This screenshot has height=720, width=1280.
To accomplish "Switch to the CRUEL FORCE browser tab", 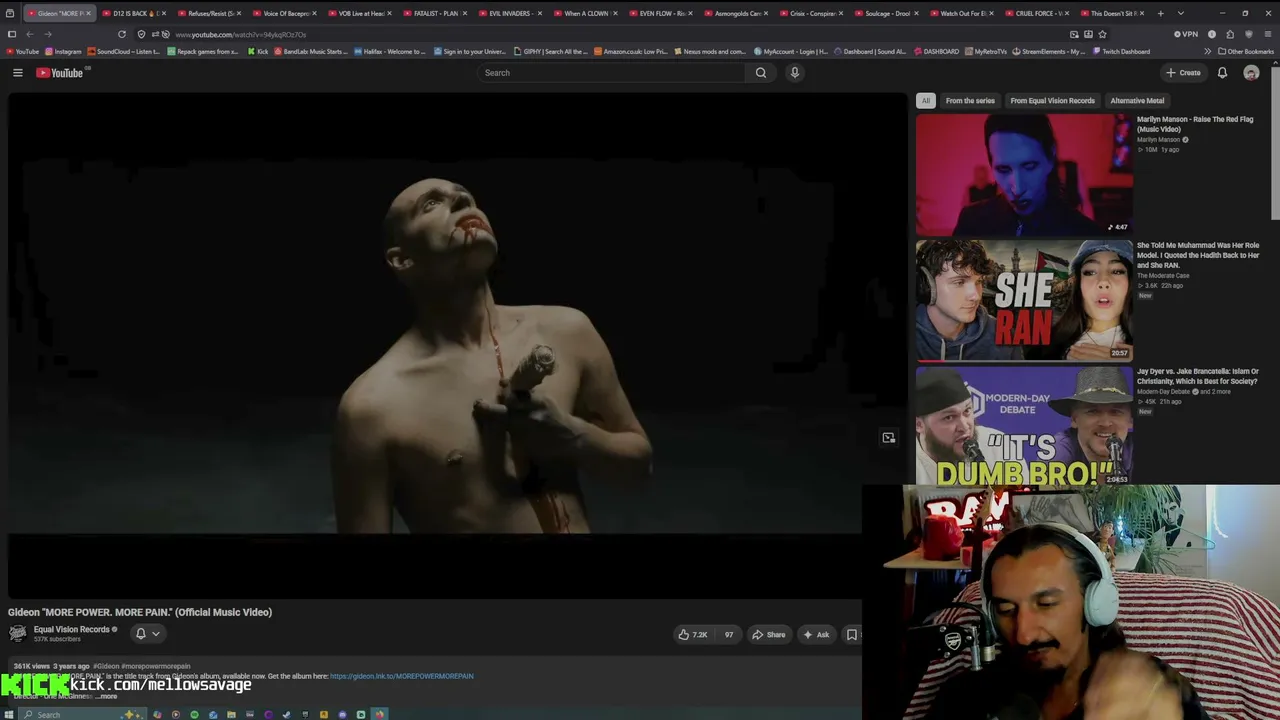I will point(1038,13).
